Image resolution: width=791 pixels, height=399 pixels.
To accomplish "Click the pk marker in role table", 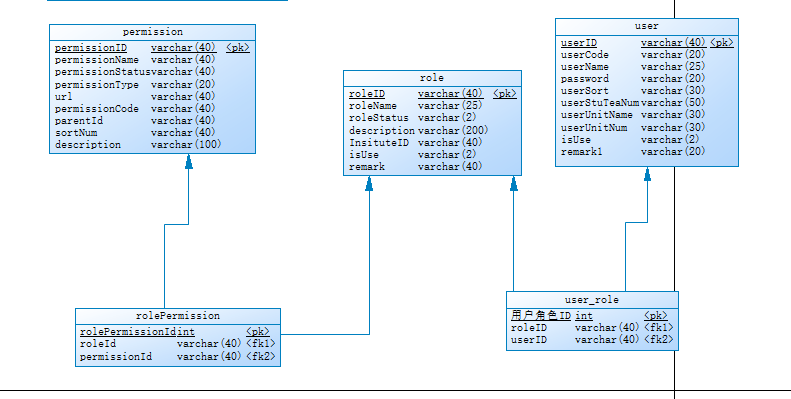I will click(504, 94).
